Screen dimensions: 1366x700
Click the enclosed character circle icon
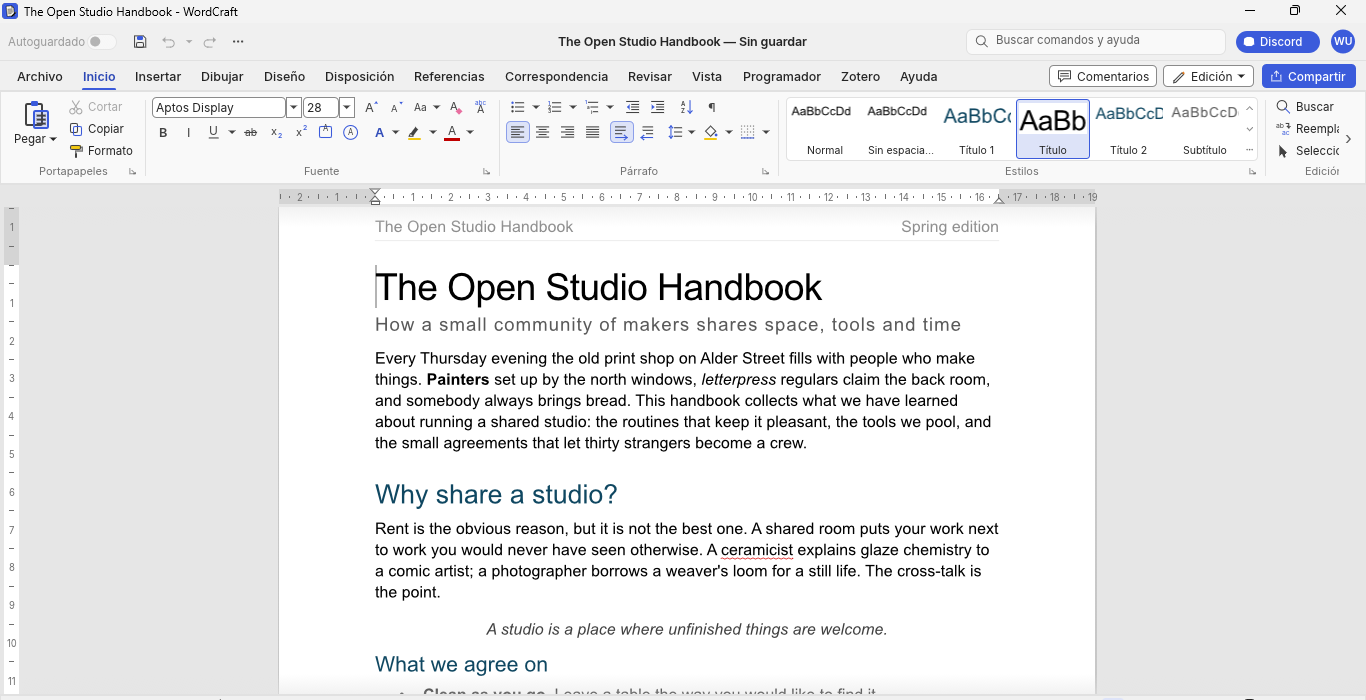[x=351, y=133]
